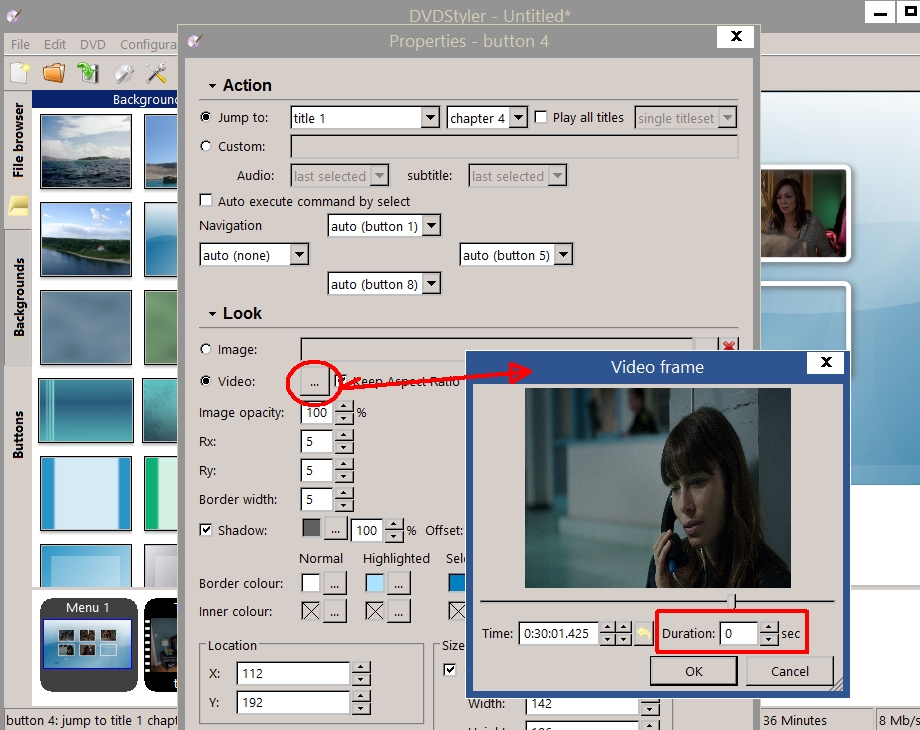Select Image look radio button

click(x=205, y=349)
